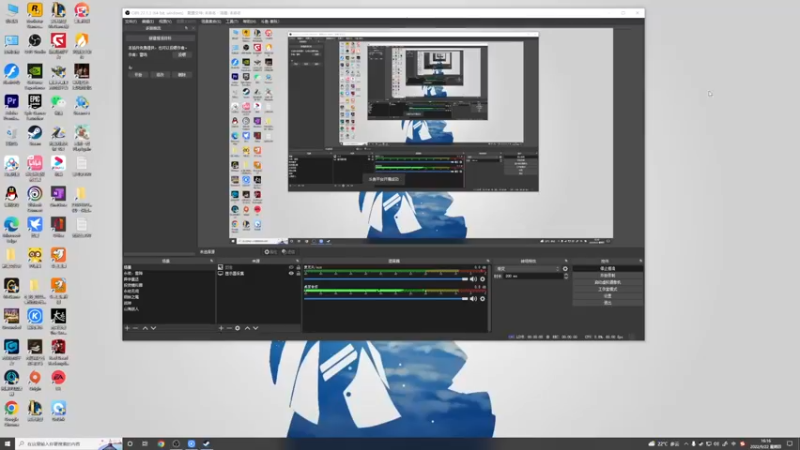
Task: Open the Epic Games Launcher shortcut
Action: pyautogui.click(x=35, y=105)
